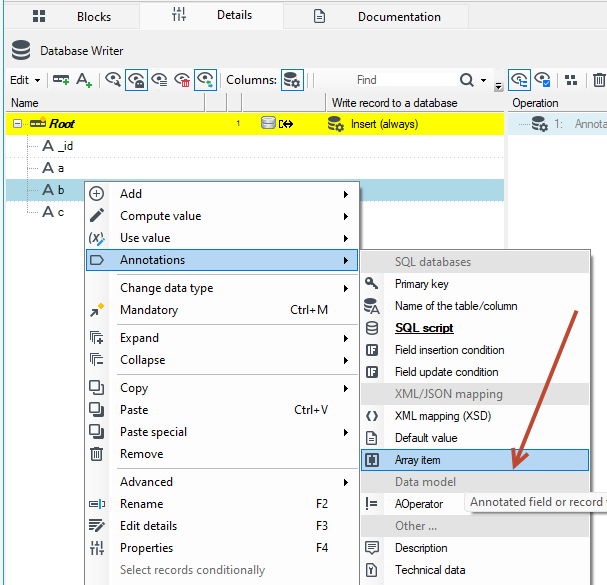Choose Remove from context menu
607x585 pixels.
coord(222,454)
